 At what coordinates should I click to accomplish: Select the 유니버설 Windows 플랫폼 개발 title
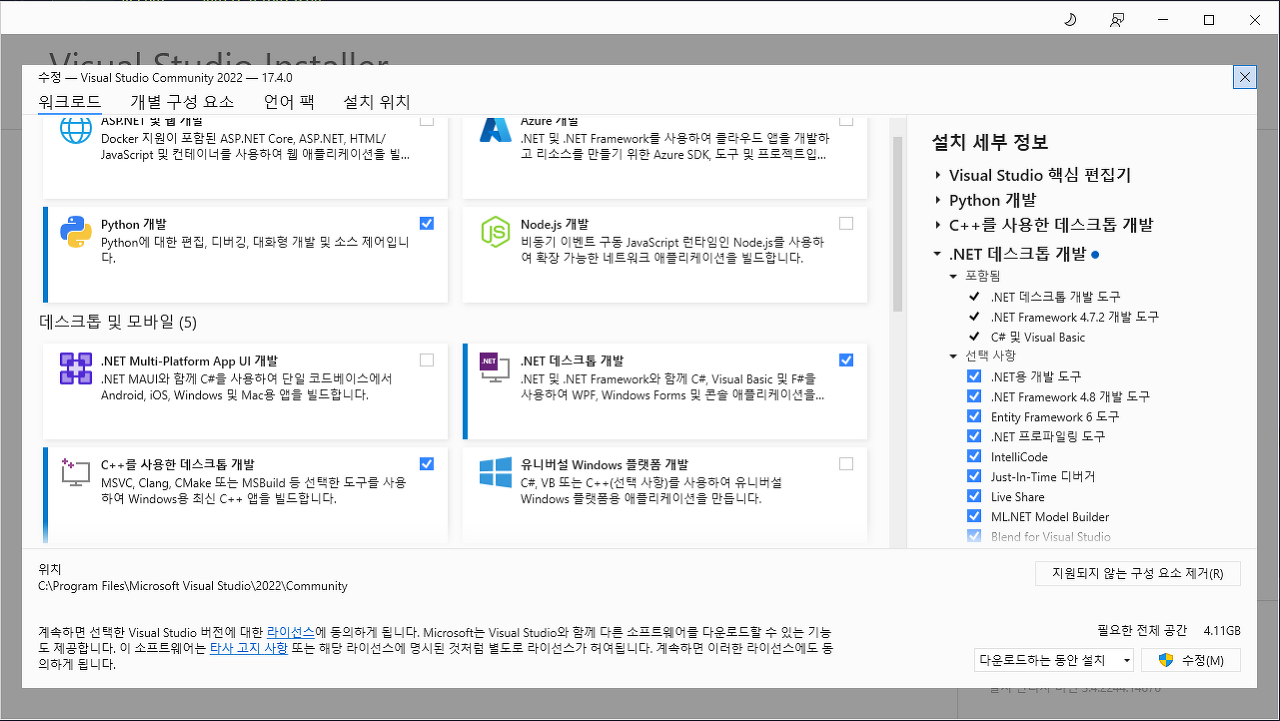coord(604,464)
